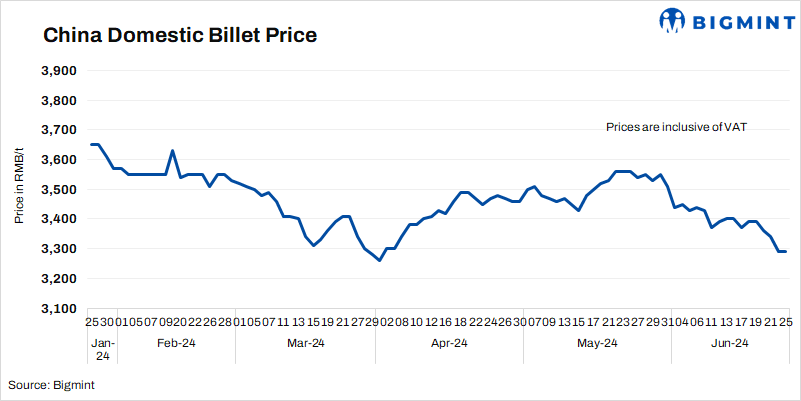Click the Prices are inclusive of VAT note
This screenshot has width=801, height=401.
click(x=677, y=127)
